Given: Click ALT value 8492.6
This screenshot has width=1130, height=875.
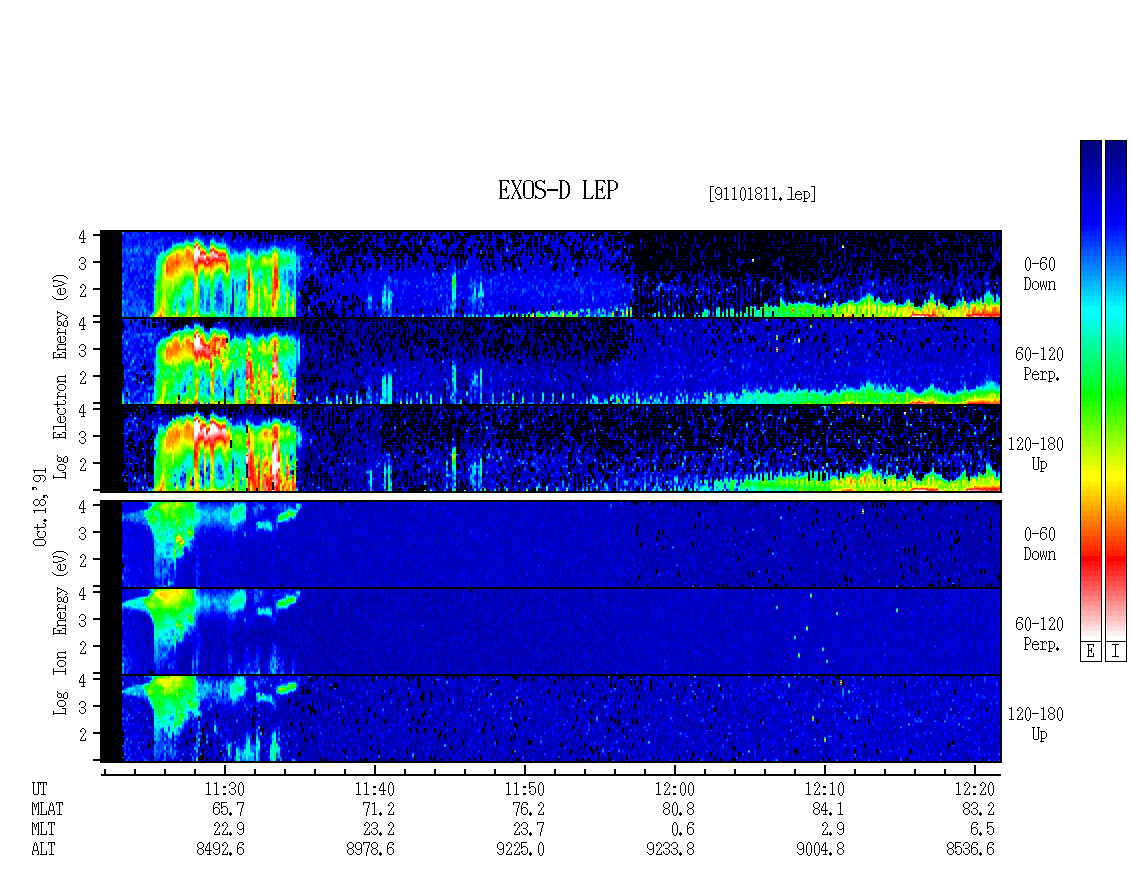Looking at the screenshot, I should coord(221,850).
